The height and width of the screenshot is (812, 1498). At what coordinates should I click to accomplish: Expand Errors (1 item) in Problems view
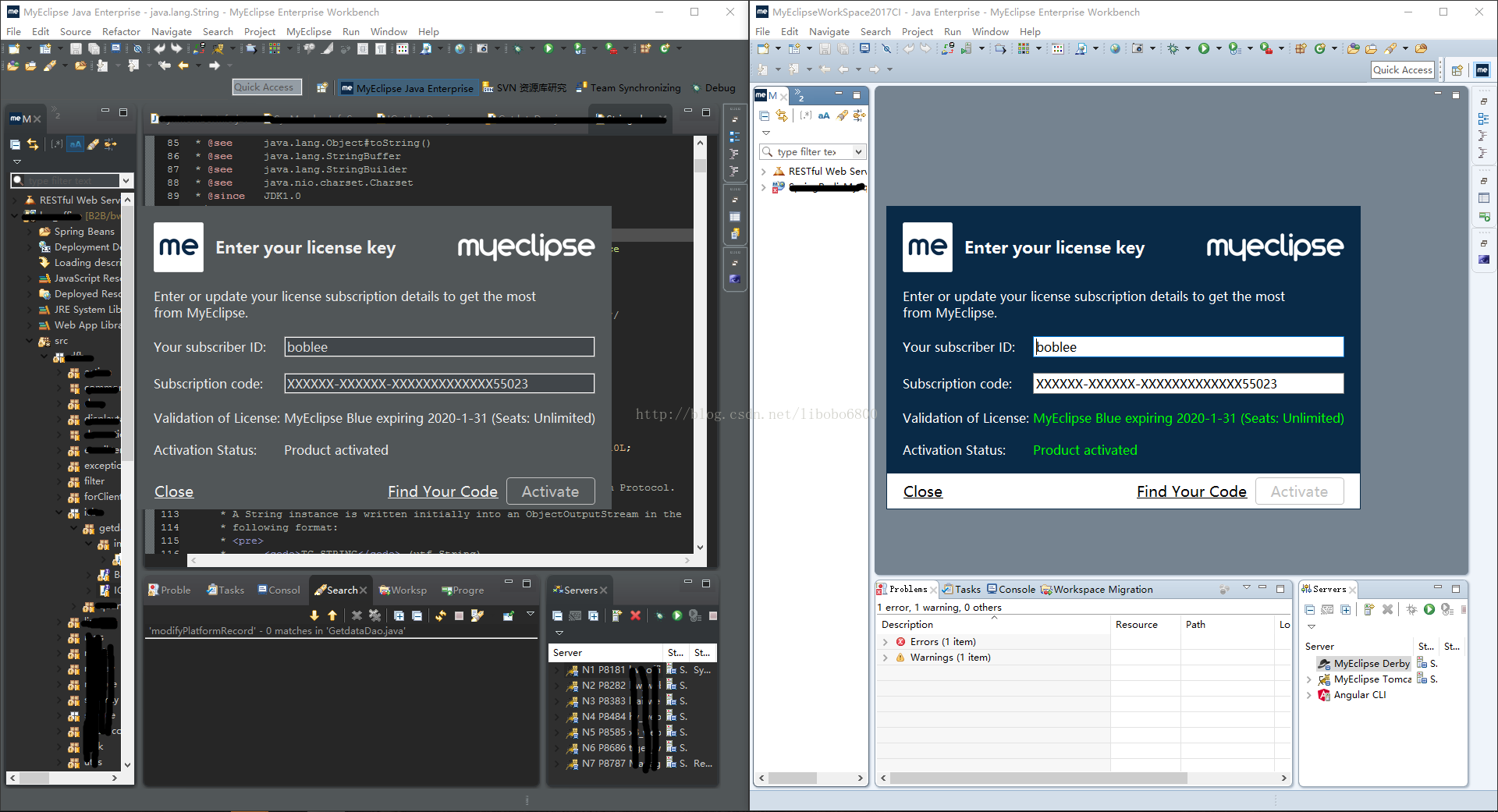(x=886, y=642)
